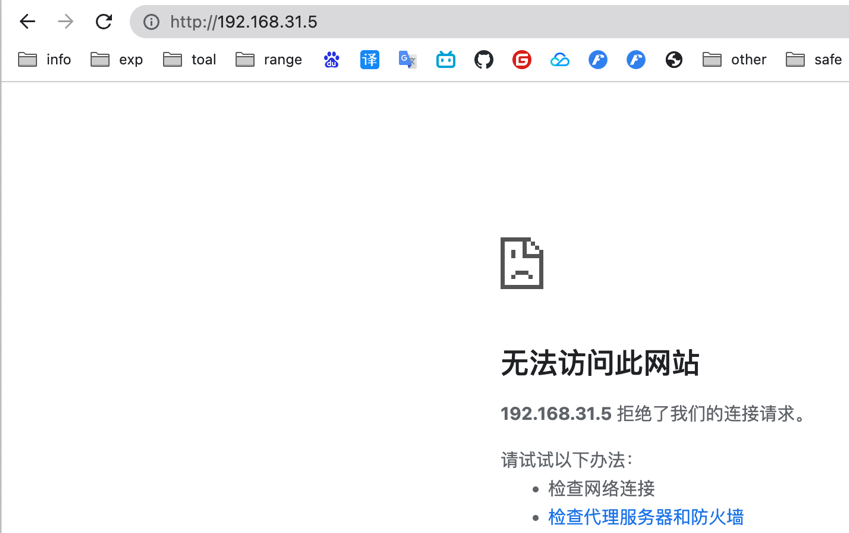Open the safe bookmark folder
This screenshot has width=849, height=533.
click(x=814, y=60)
